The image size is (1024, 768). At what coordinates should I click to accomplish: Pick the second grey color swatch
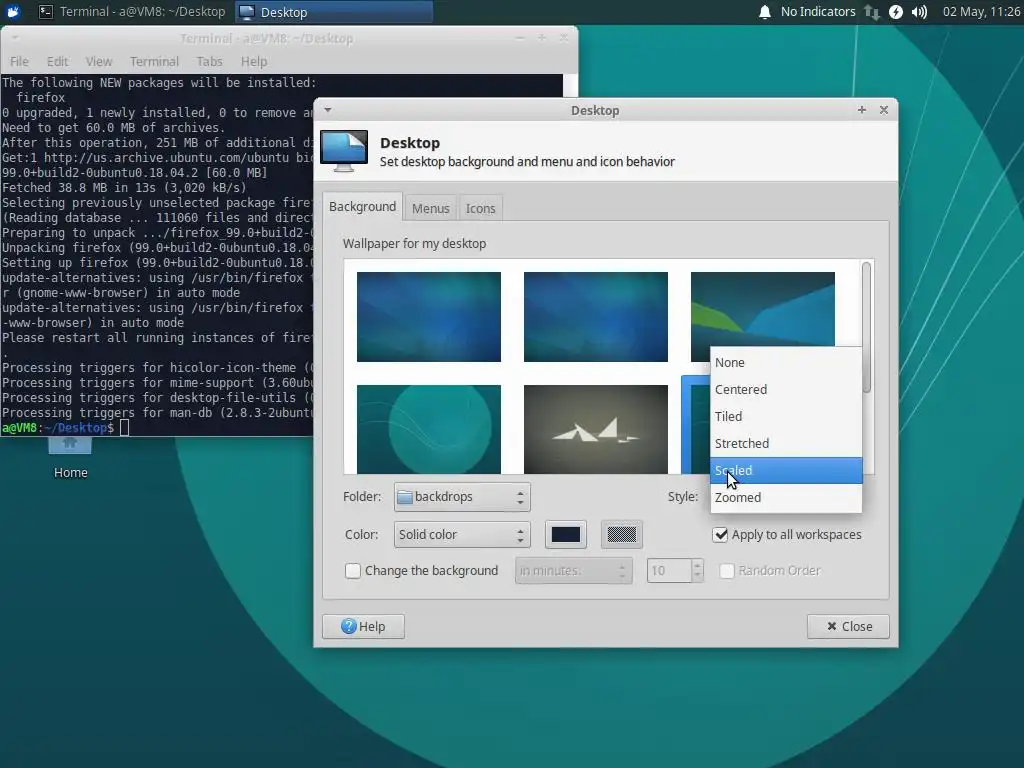tap(622, 535)
